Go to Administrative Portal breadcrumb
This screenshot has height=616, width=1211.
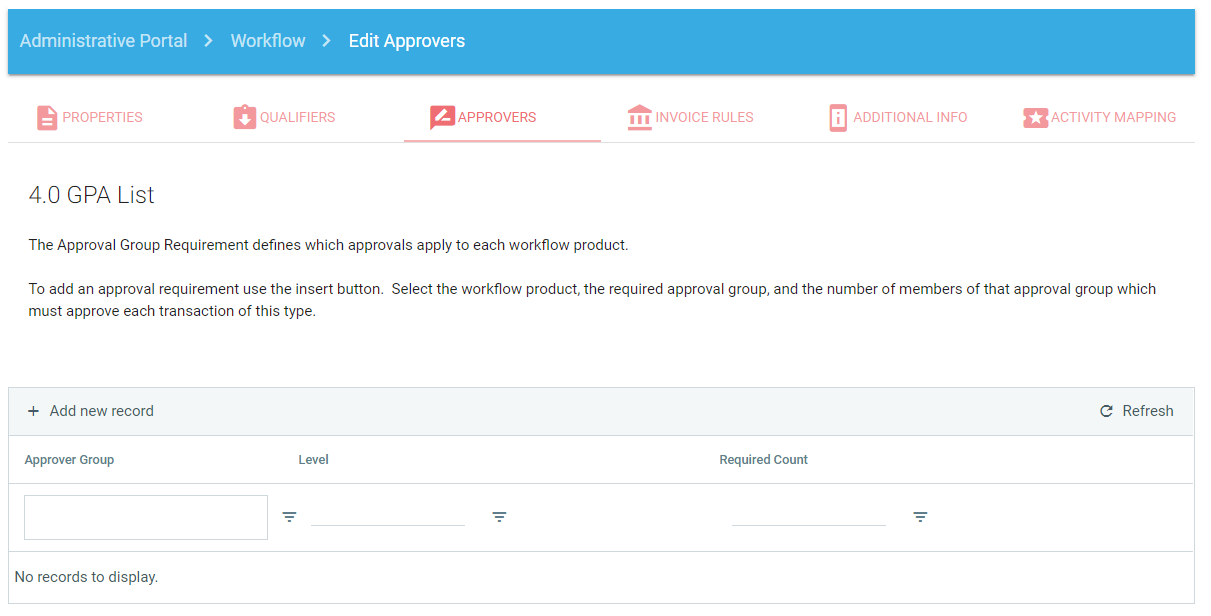tap(103, 41)
